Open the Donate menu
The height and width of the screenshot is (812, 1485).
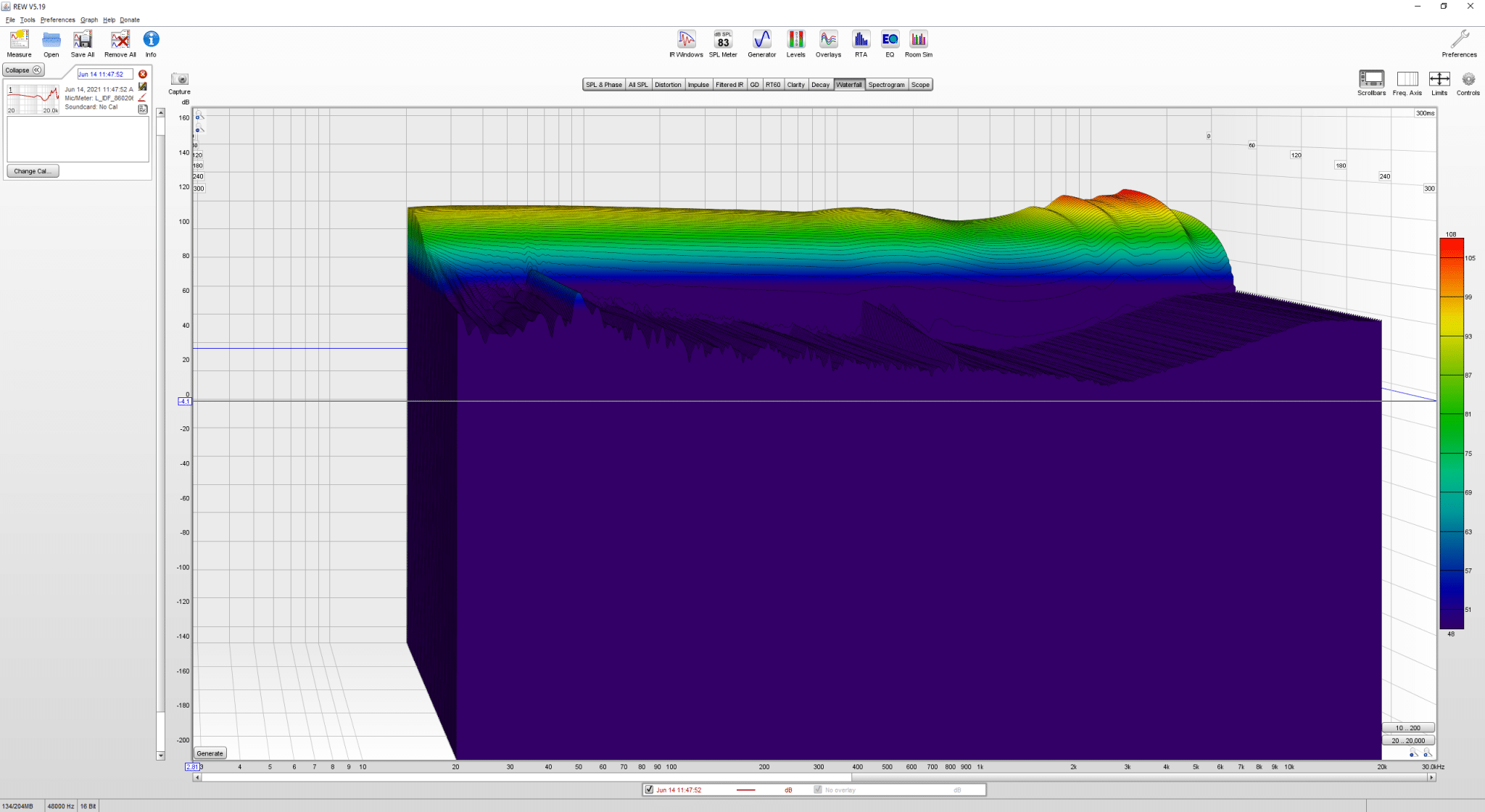pyautogui.click(x=130, y=20)
